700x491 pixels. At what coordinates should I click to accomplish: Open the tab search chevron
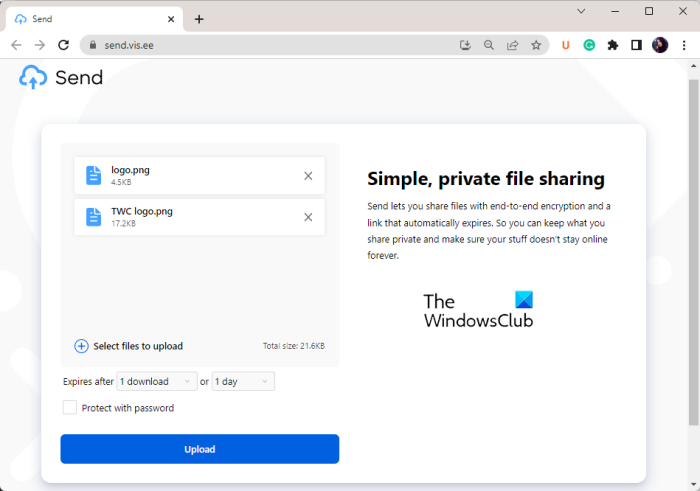(x=581, y=11)
